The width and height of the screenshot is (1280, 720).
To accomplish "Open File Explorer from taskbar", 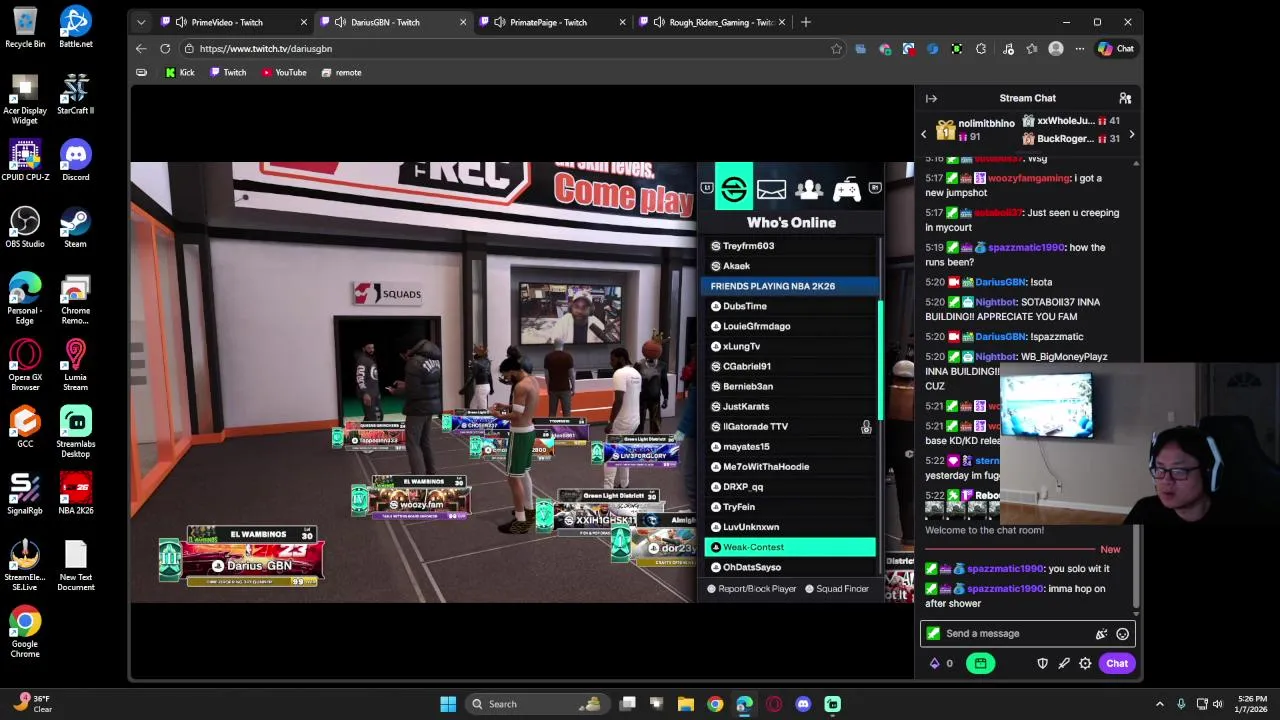I will coord(686,704).
